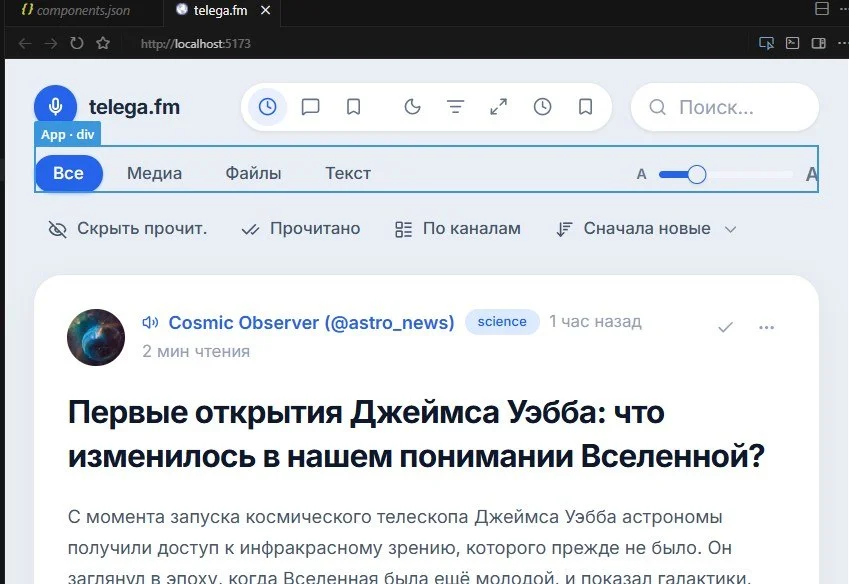
Task: Click the clock icon next to expand arrows
Action: pyautogui.click(x=542, y=107)
